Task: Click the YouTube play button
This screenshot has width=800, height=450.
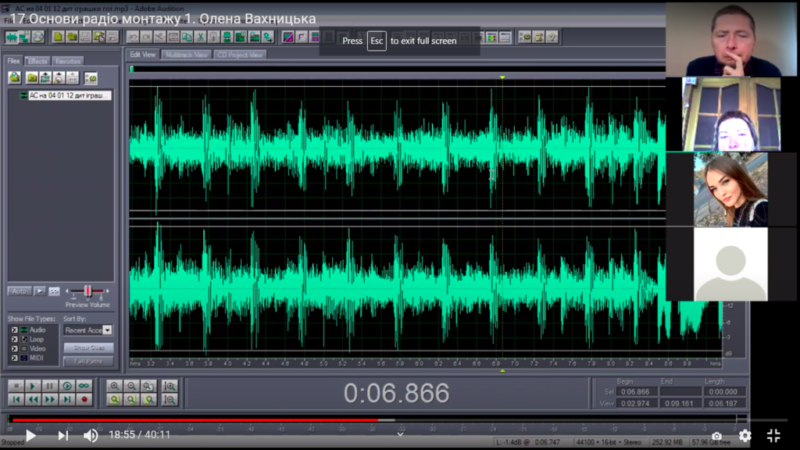Action: click(31, 435)
